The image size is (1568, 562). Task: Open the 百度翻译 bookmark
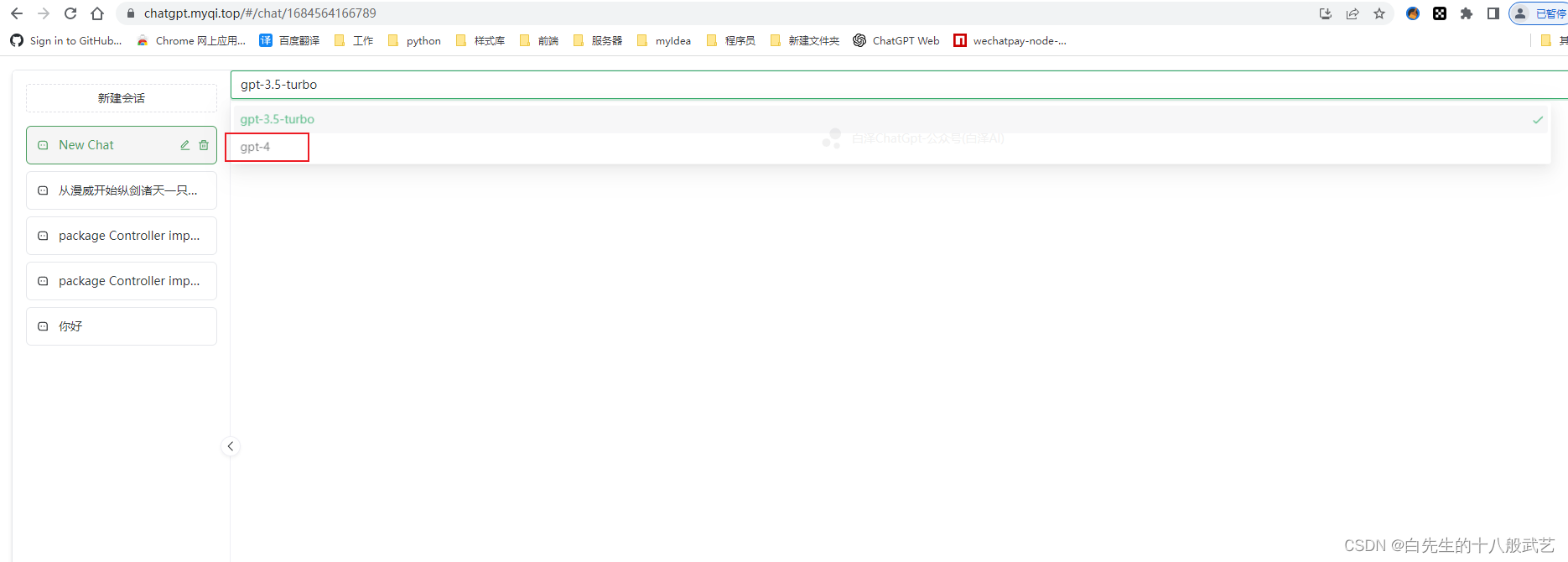(x=289, y=40)
